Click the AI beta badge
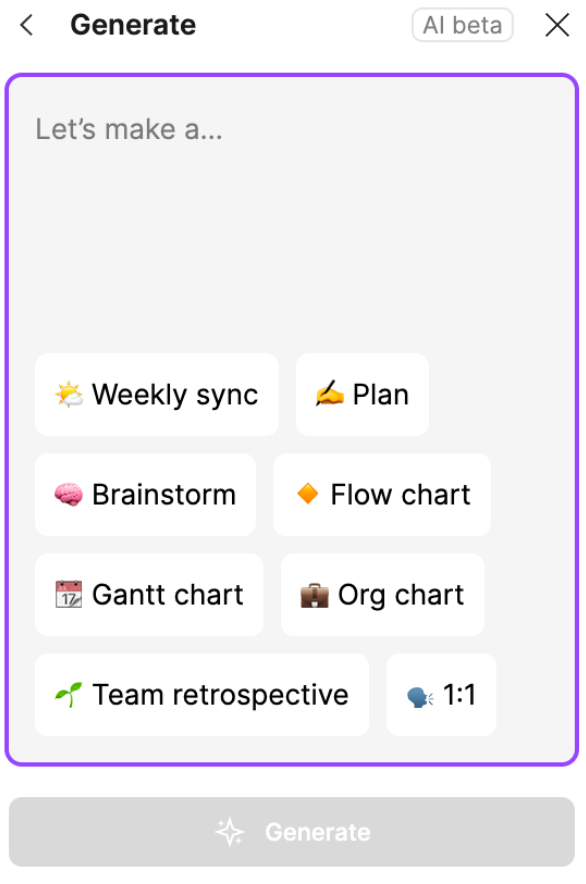 (x=462, y=25)
